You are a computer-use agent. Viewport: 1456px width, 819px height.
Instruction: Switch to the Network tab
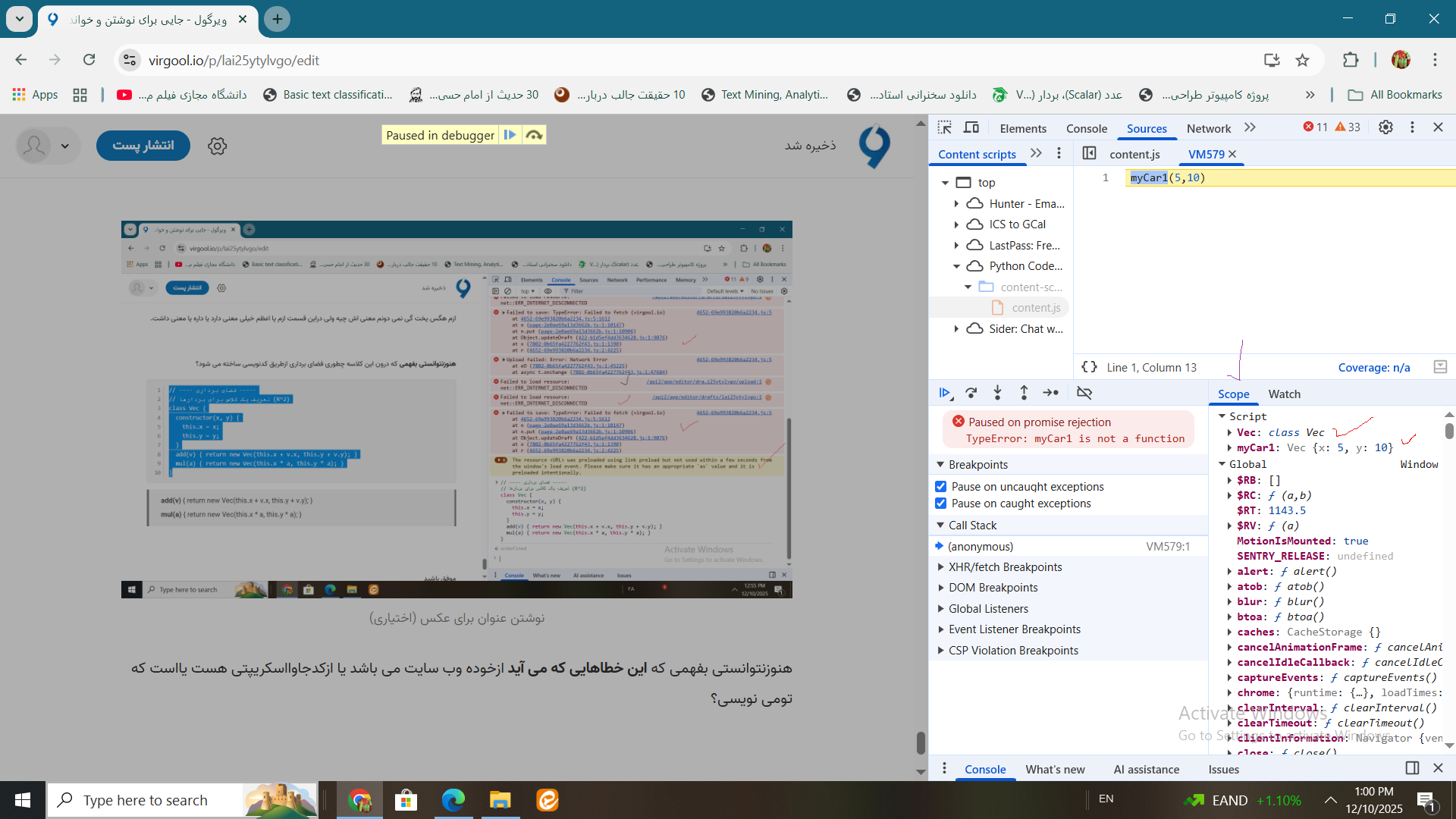(1208, 128)
